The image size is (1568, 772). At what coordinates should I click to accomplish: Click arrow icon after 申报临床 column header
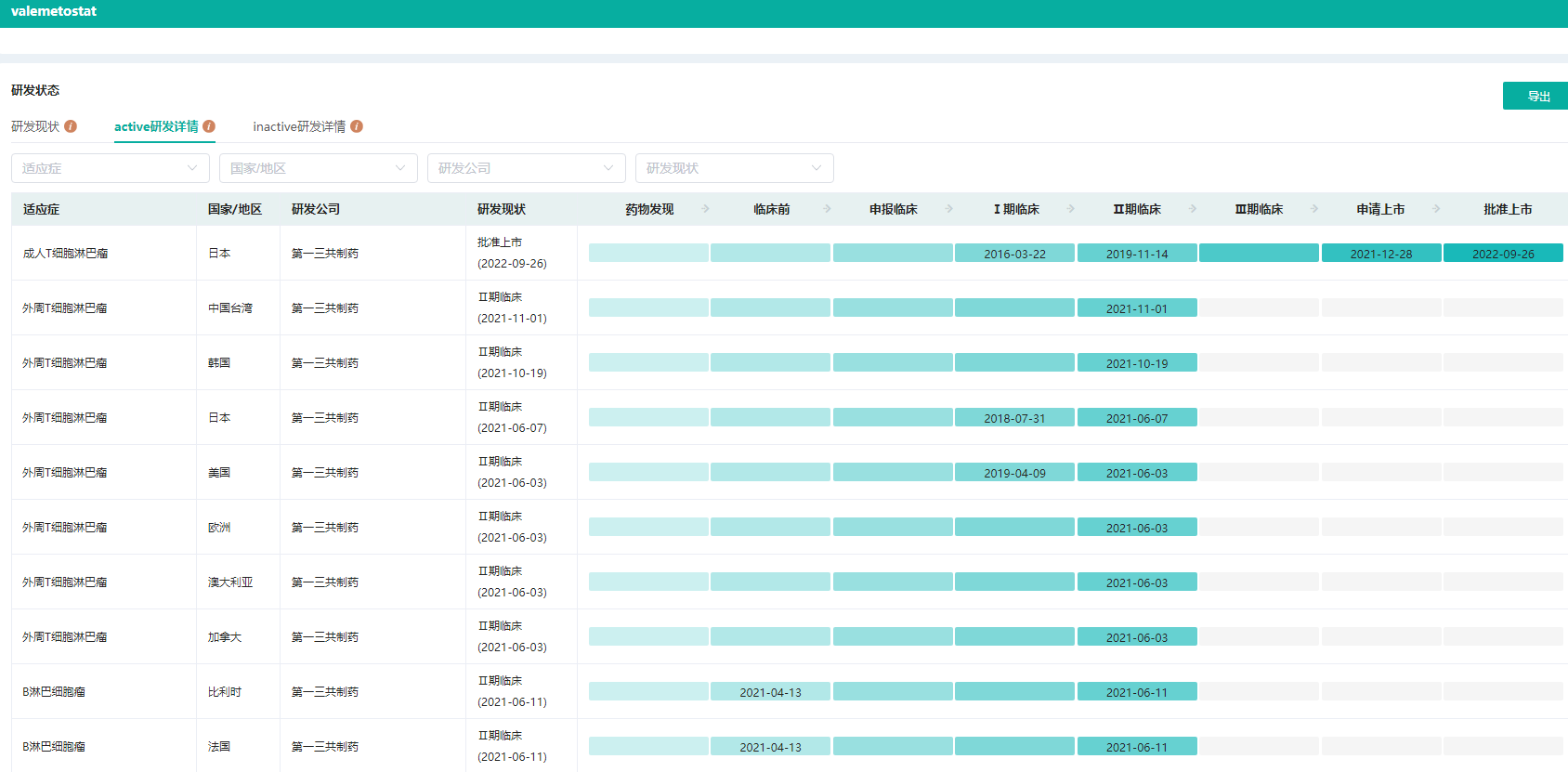tap(949, 209)
